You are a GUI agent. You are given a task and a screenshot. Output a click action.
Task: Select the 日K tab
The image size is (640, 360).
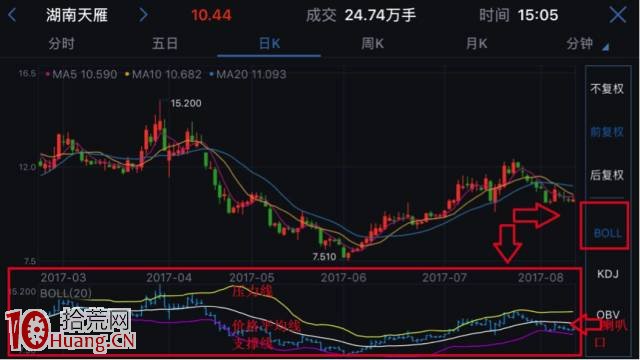pos(269,43)
